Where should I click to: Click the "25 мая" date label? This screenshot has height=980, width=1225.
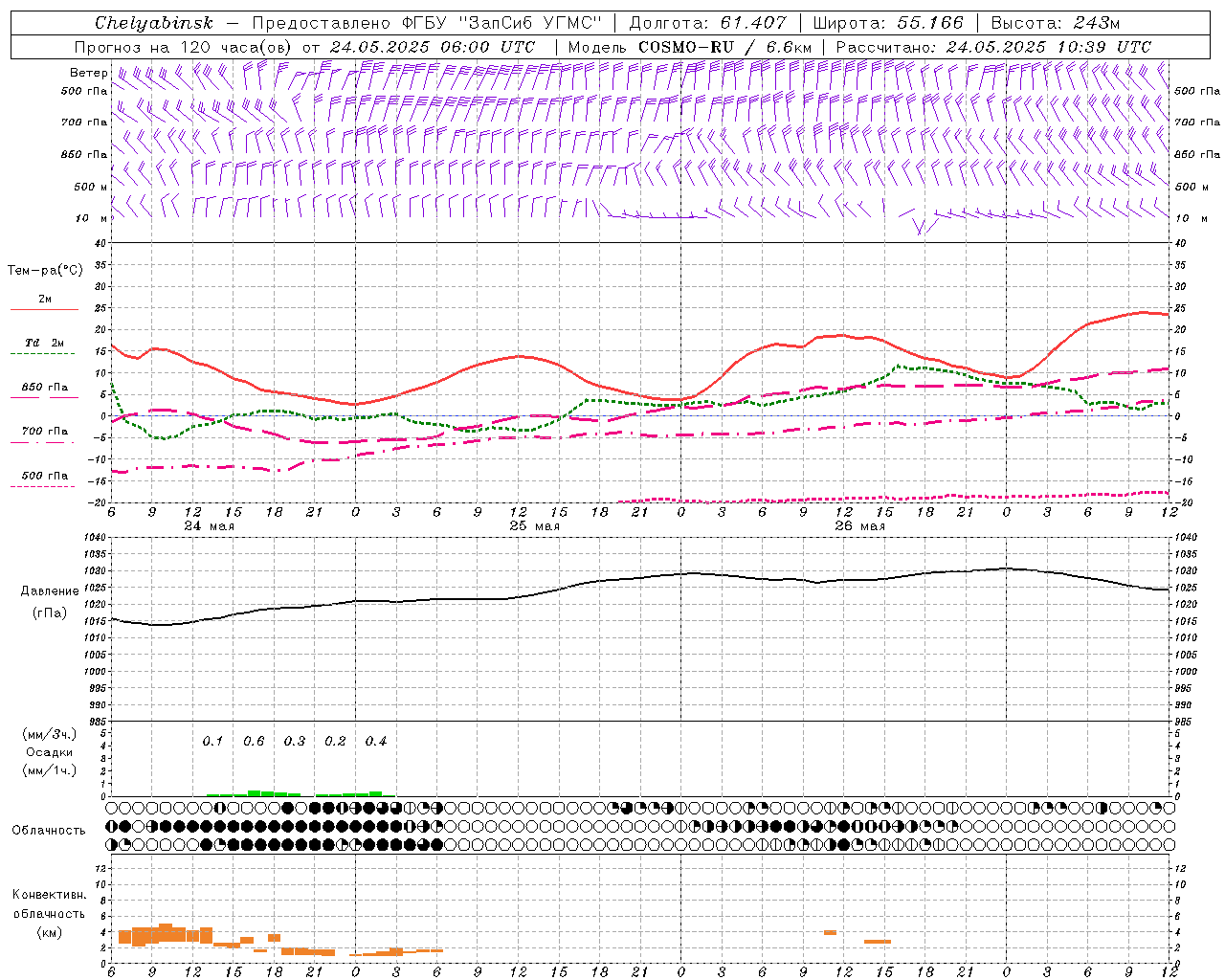point(534,526)
